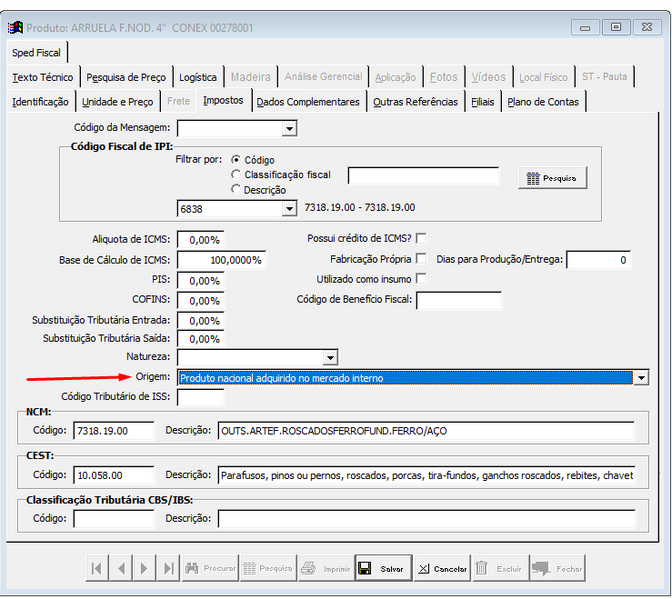Click the Procurar binoculars button
Image resolution: width=672 pixels, height=599 pixels.
(x=210, y=568)
